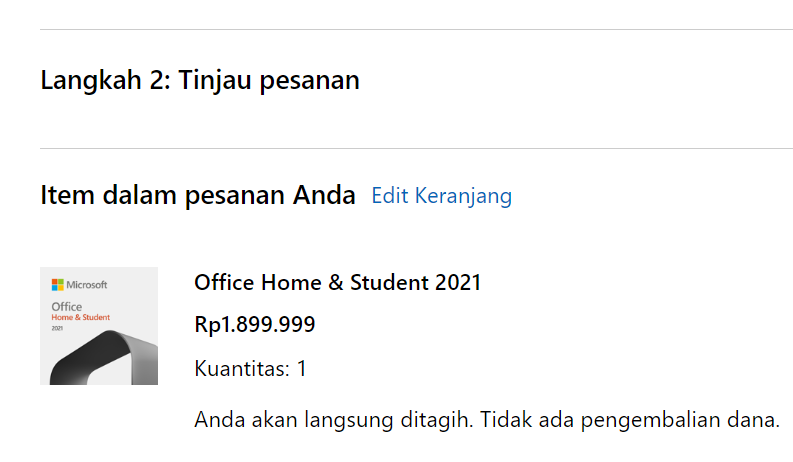
Task: Click the "Microsoft" wordmark on product image
Action: tap(87, 284)
